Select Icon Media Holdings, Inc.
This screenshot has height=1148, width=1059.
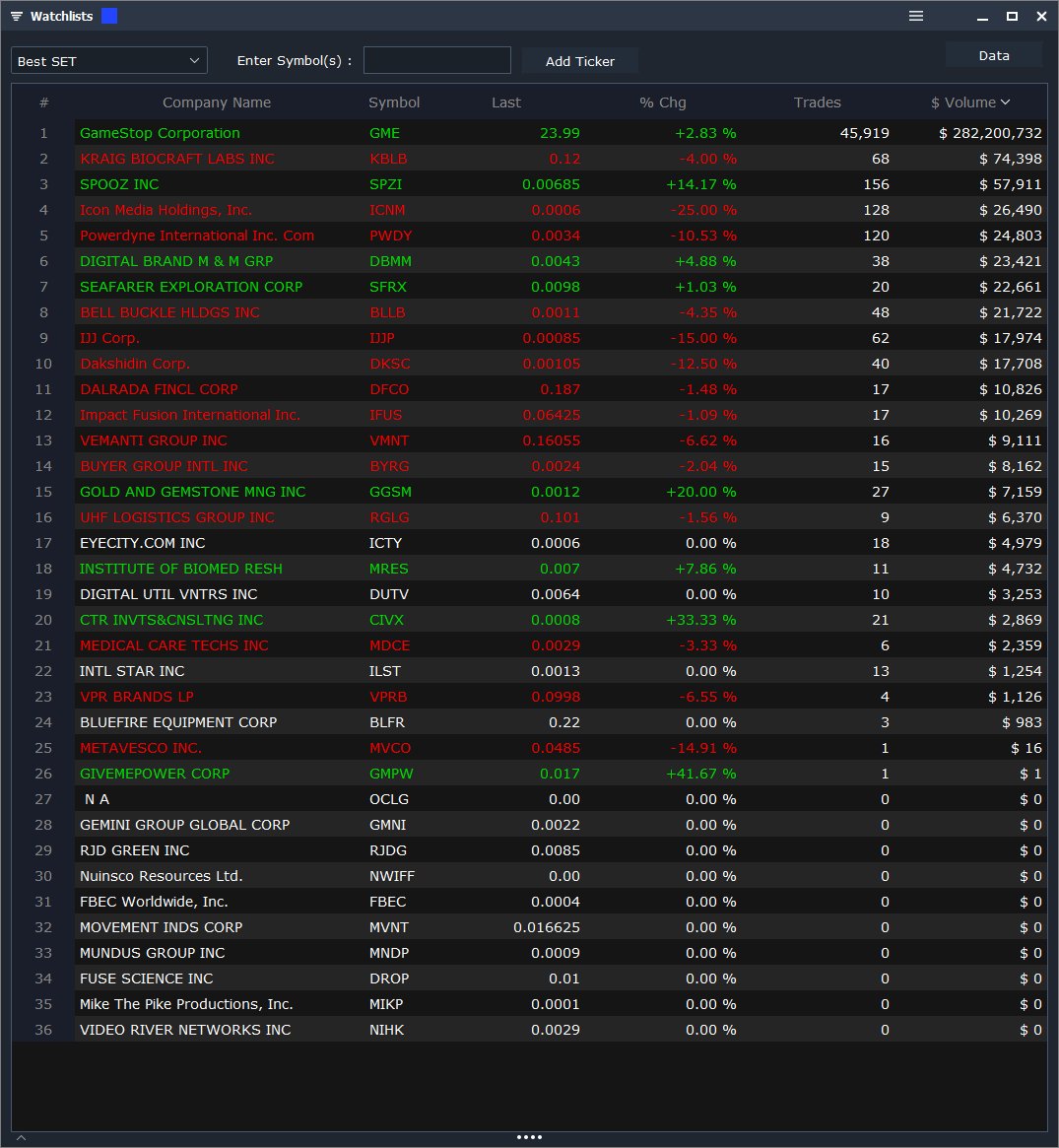(x=166, y=210)
